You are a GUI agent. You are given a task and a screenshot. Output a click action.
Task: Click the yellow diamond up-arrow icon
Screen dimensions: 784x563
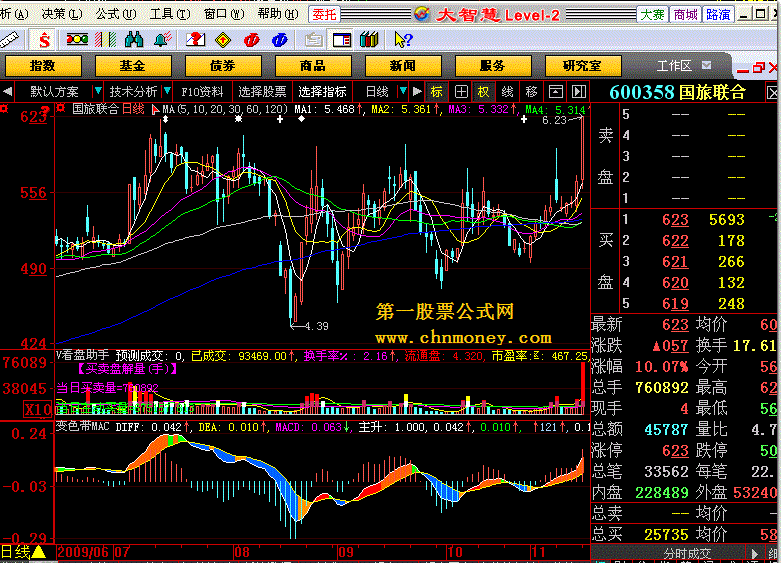(223, 40)
